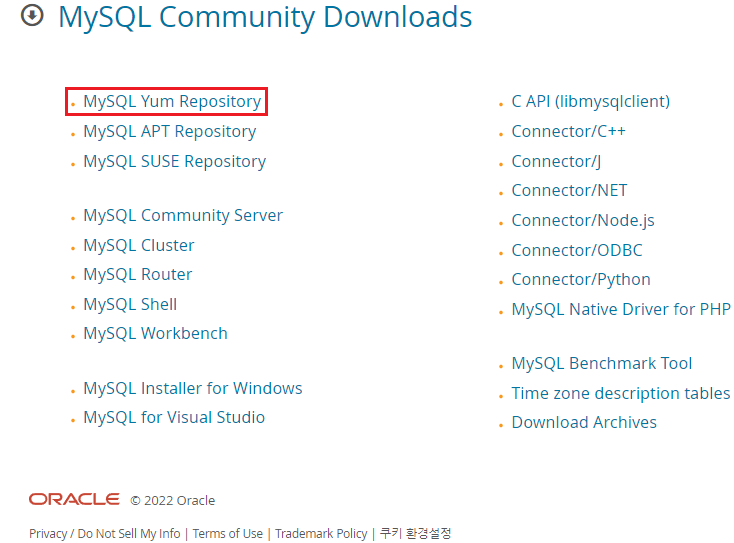Open the MySQL Benchmark Tool link
This screenshot has width=734, height=543.
click(x=602, y=363)
